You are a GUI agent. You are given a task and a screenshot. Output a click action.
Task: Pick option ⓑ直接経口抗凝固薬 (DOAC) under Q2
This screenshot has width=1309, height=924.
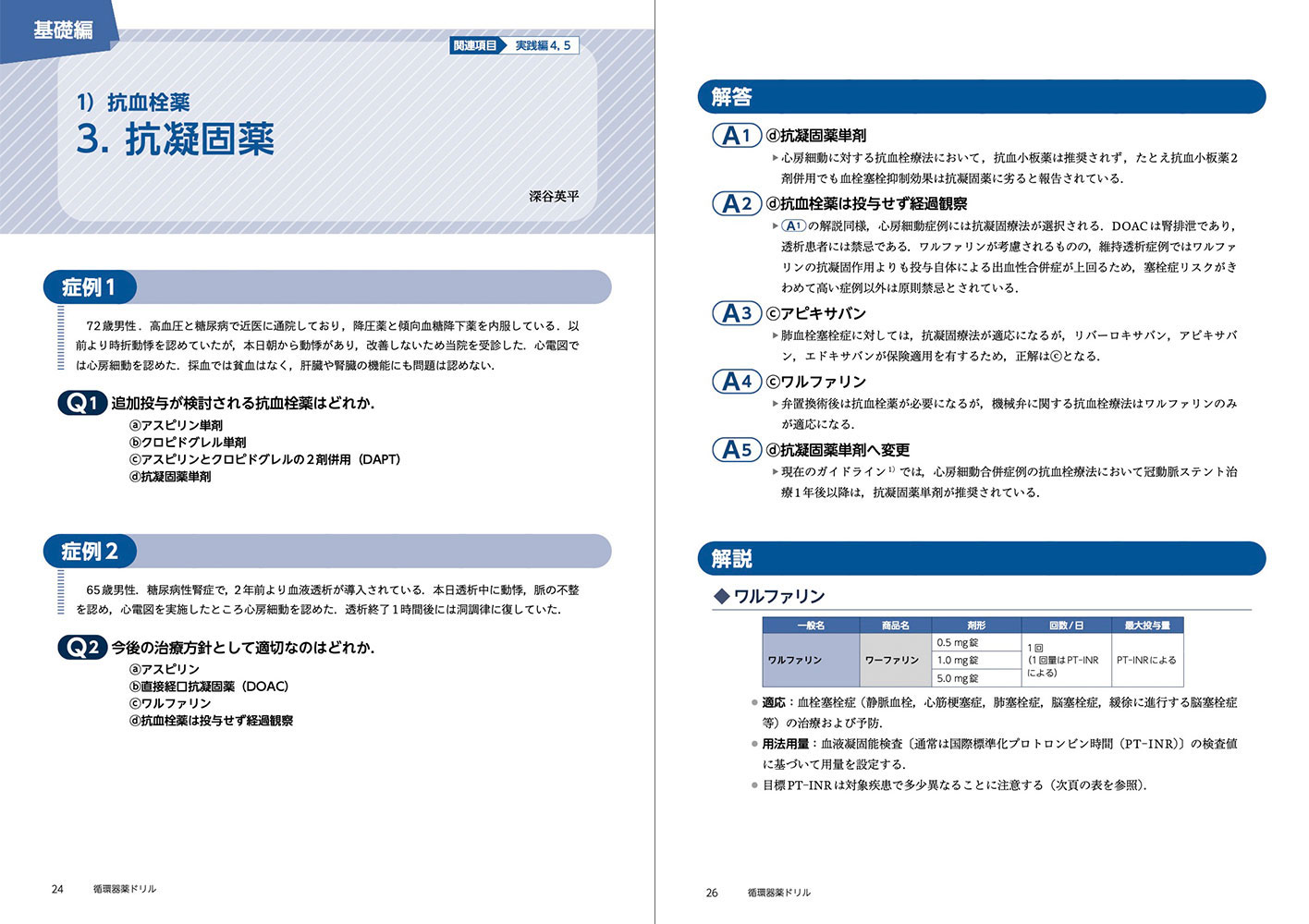click(x=209, y=687)
